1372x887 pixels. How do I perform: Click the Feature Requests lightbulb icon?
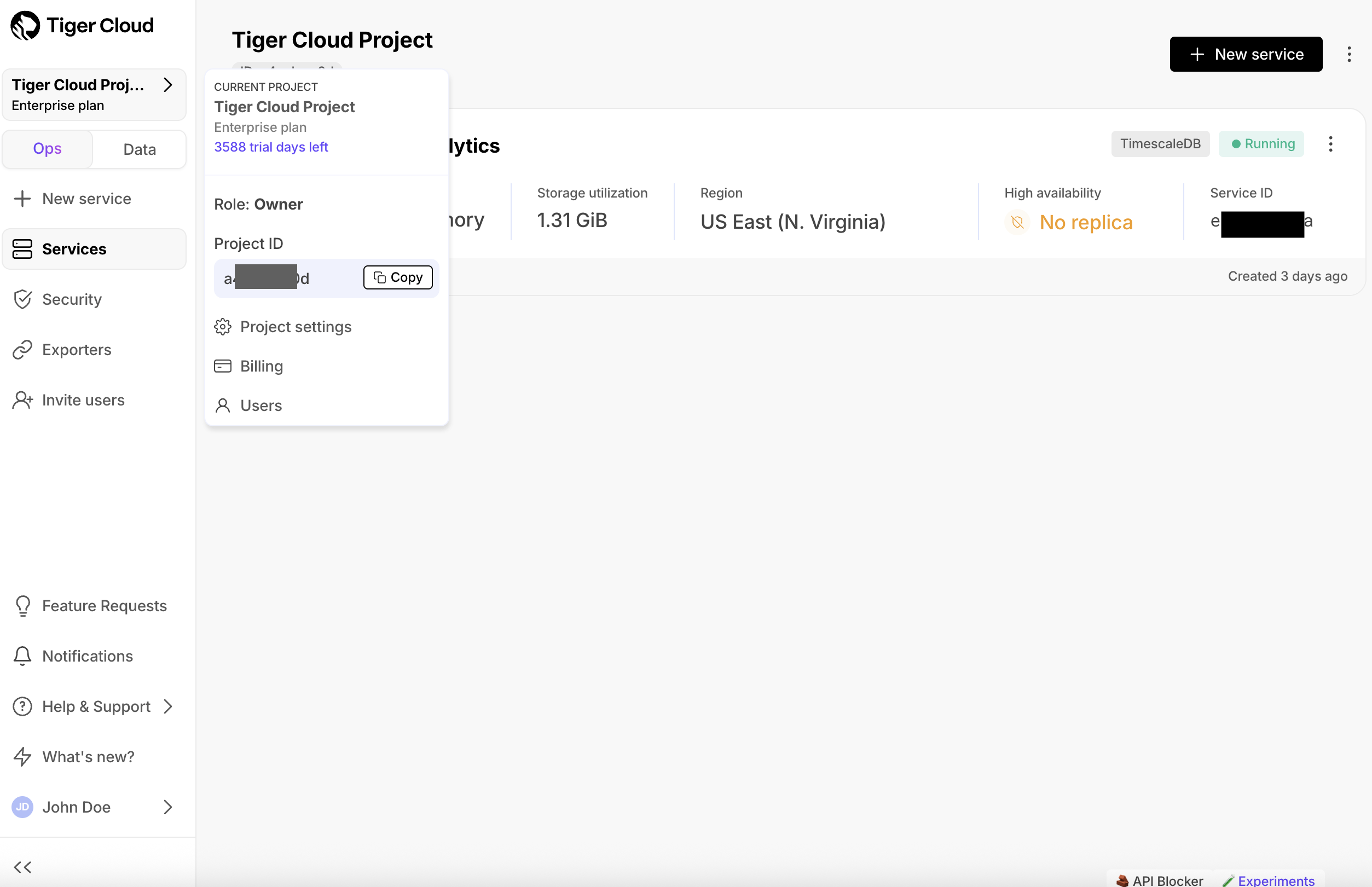pos(22,605)
